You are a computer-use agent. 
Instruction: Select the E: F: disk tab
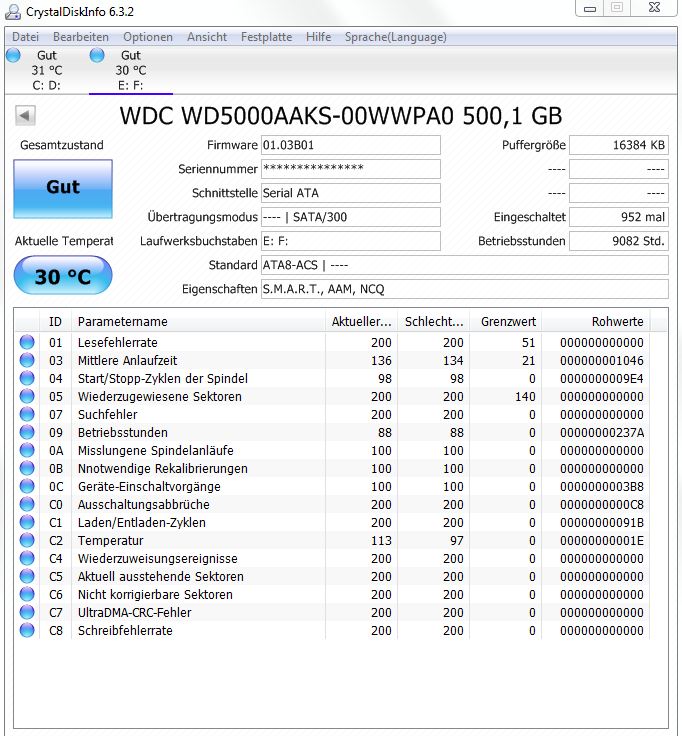[130, 70]
